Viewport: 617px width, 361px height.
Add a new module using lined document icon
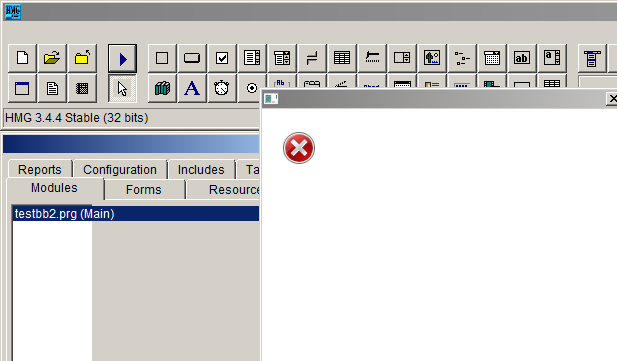pyautogui.click(x=52, y=88)
